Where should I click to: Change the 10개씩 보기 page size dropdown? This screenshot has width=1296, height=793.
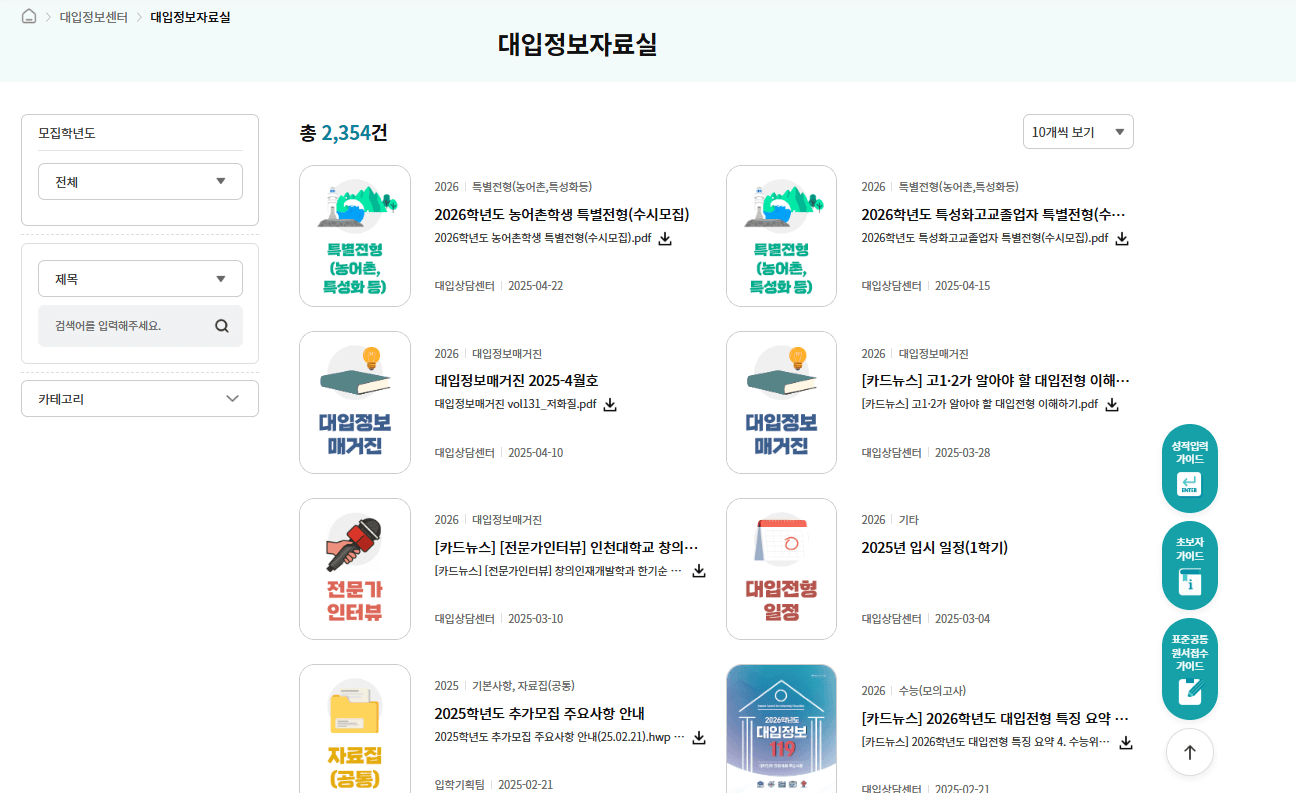click(x=1078, y=131)
